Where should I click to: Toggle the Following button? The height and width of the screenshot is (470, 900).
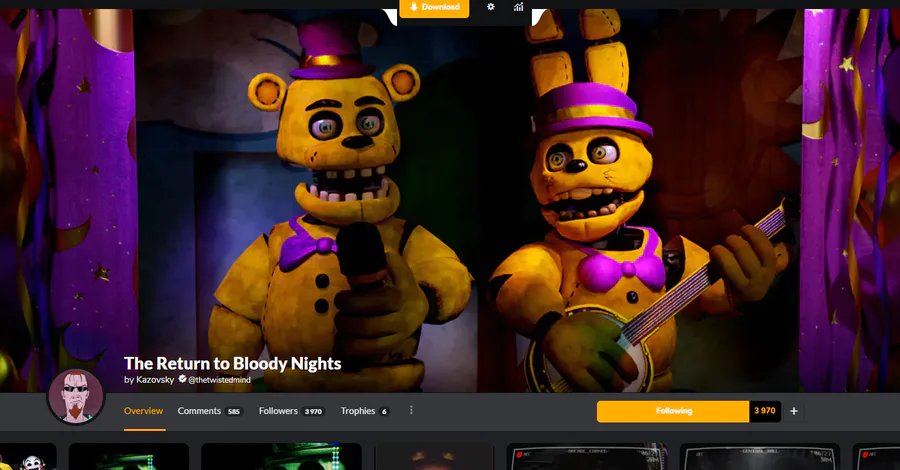(x=673, y=411)
